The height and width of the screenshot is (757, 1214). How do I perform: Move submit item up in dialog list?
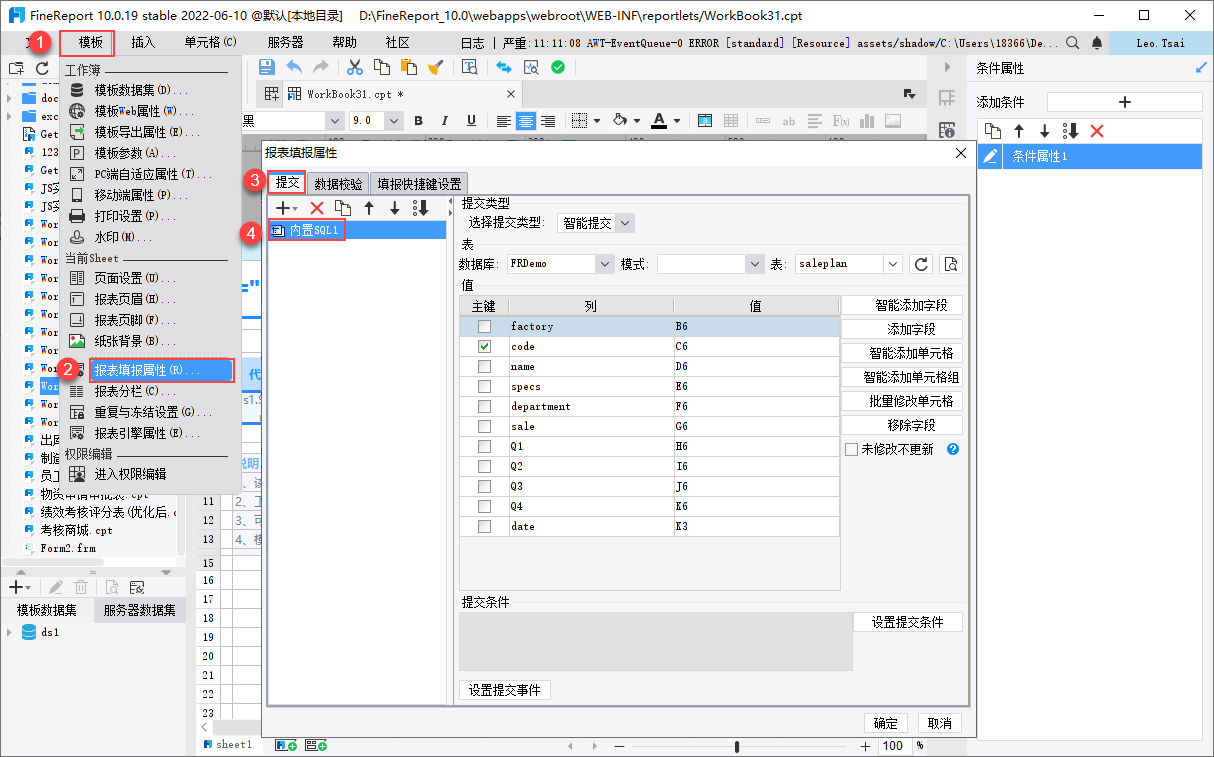(x=369, y=208)
